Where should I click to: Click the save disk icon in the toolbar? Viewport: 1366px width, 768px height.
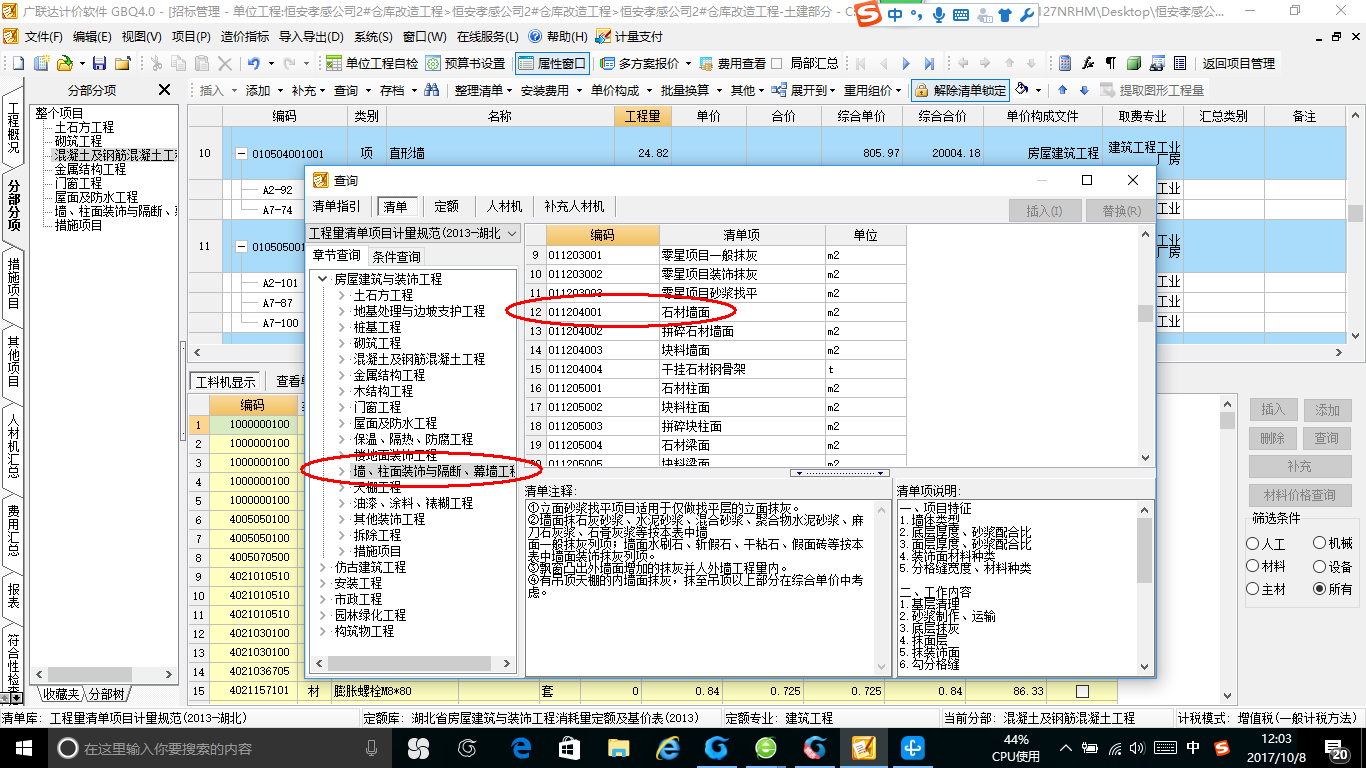tap(99, 63)
